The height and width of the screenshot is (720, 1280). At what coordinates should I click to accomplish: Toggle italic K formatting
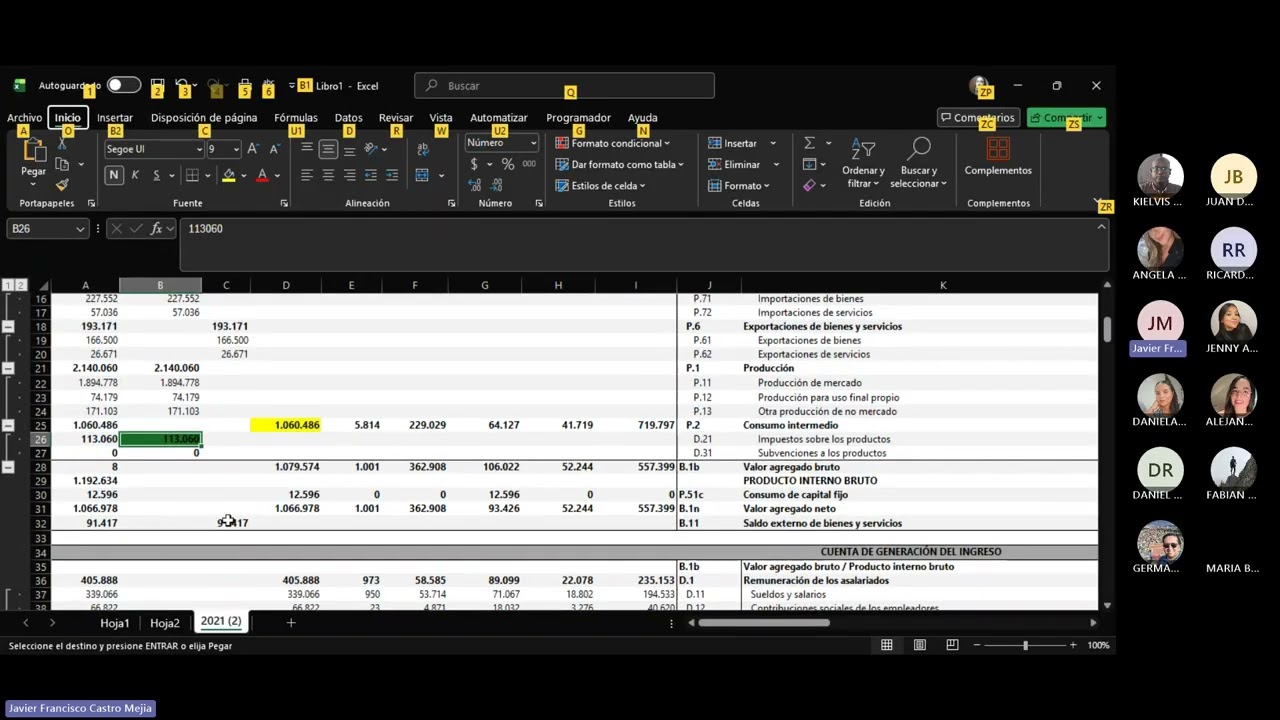pyautogui.click(x=135, y=175)
